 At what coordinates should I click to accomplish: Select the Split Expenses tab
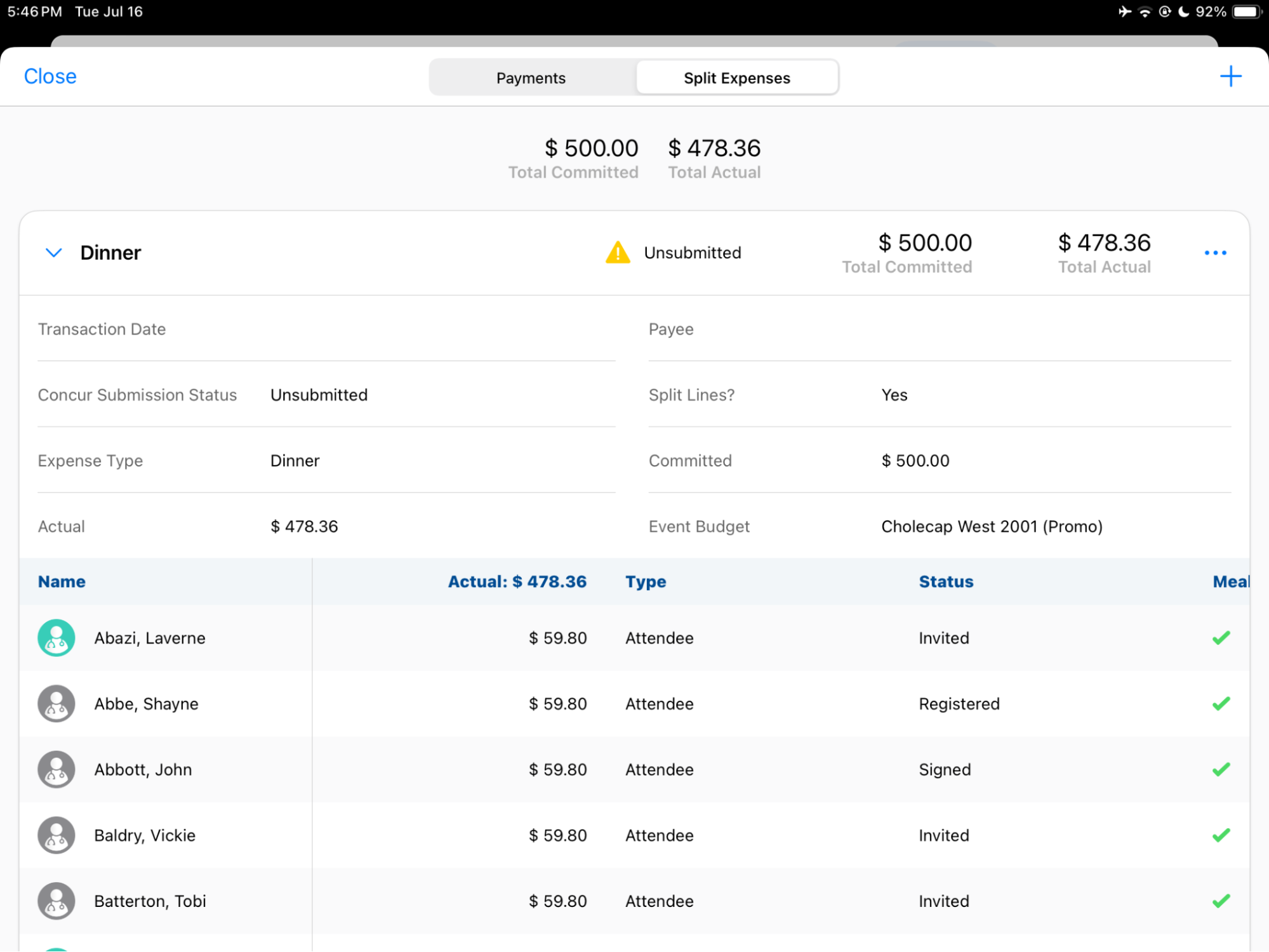[736, 78]
